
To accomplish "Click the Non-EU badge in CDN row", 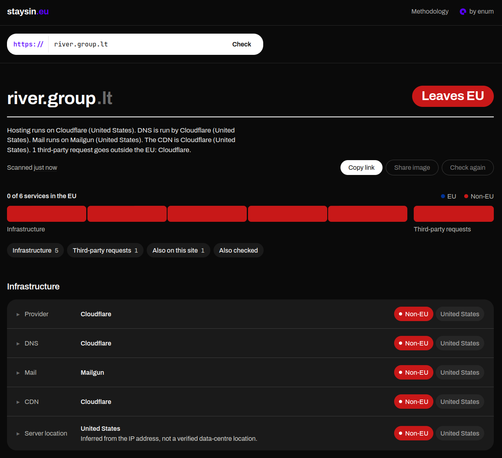I will click(x=413, y=402).
